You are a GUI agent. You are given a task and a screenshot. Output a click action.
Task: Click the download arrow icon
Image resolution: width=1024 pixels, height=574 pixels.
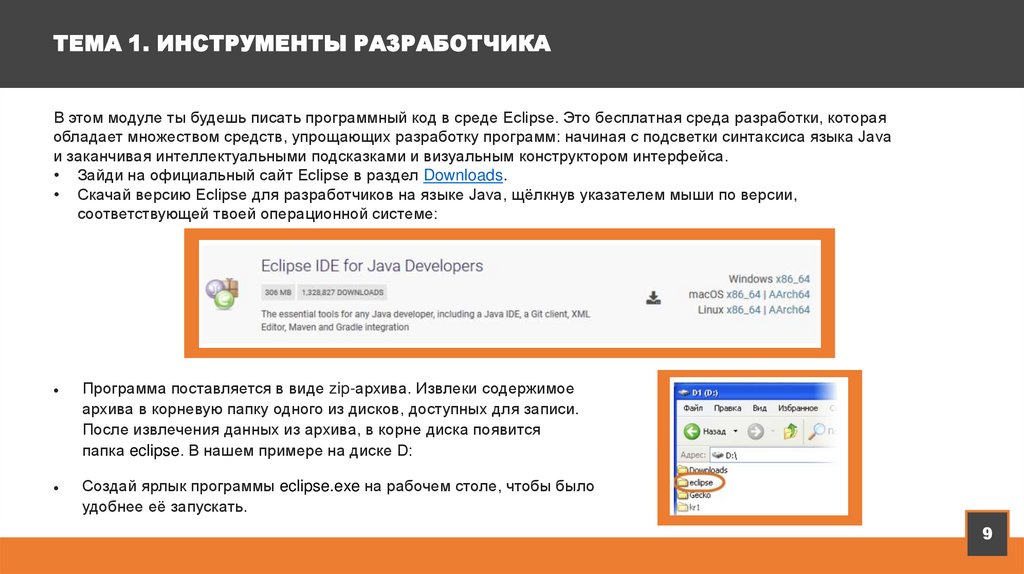(x=653, y=298)
